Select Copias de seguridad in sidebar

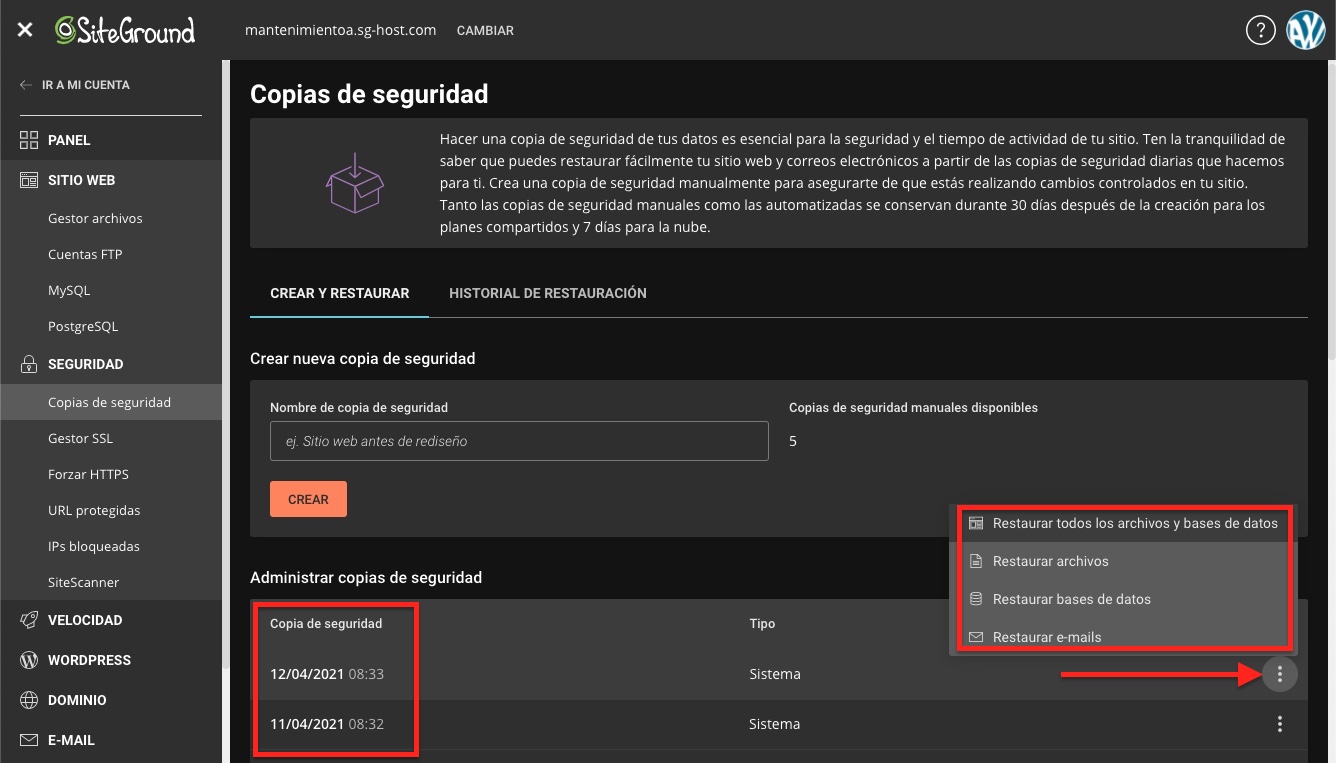pyautogui.click(x=110, y=402)
